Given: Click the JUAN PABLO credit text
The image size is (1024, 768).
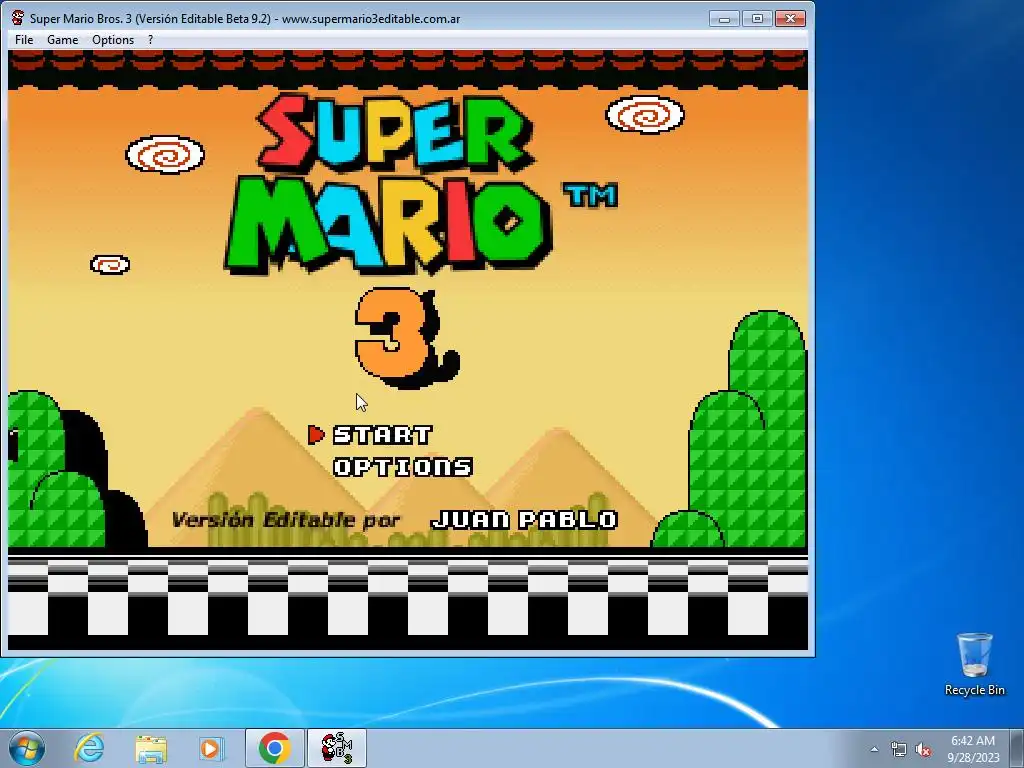Looking at the screenshot, I should tap(525, 520).
